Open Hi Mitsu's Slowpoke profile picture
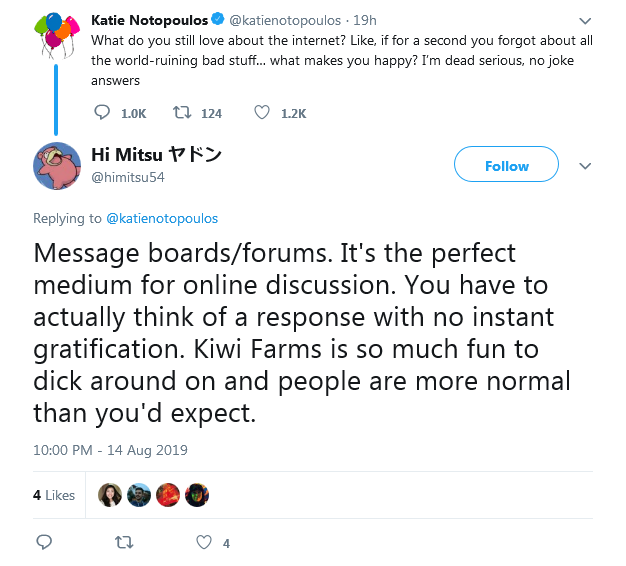Screen dimensions: 626x566 (x=57, y=166)
